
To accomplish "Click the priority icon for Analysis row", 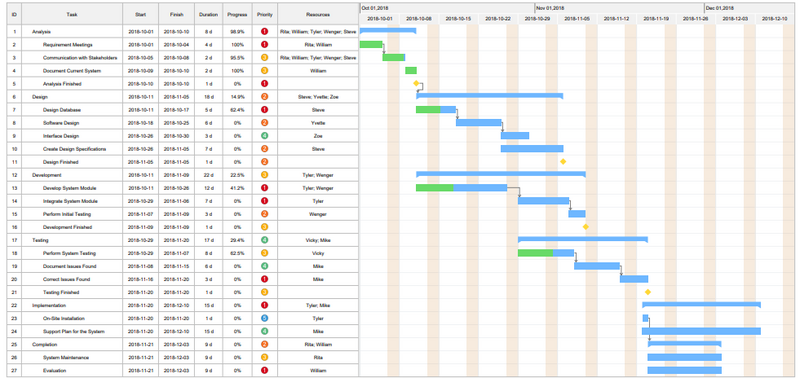I will pyautogui.click(x=264, y=32).
